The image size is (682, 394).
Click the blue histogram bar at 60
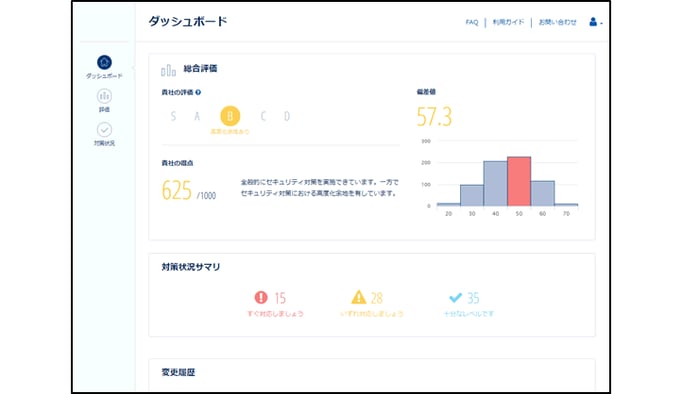(542, 193)
